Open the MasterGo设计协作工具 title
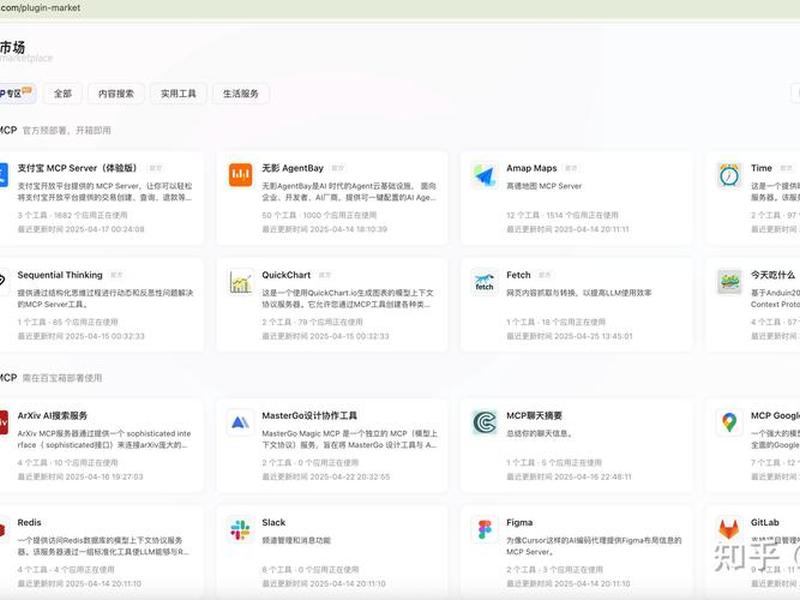This screenshot has width=800, height=600. click(x=310, y=416)
